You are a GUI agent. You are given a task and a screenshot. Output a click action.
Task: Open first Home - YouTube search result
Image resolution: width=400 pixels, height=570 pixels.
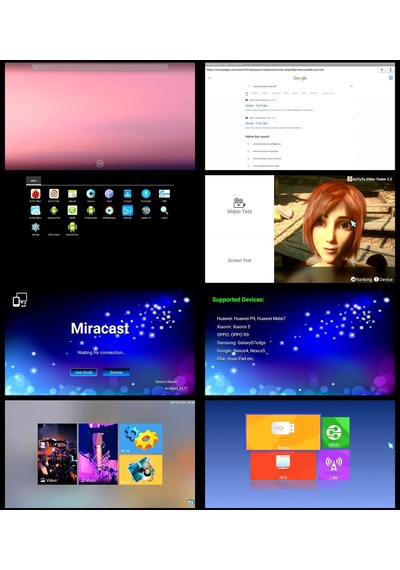coord(256,105)
